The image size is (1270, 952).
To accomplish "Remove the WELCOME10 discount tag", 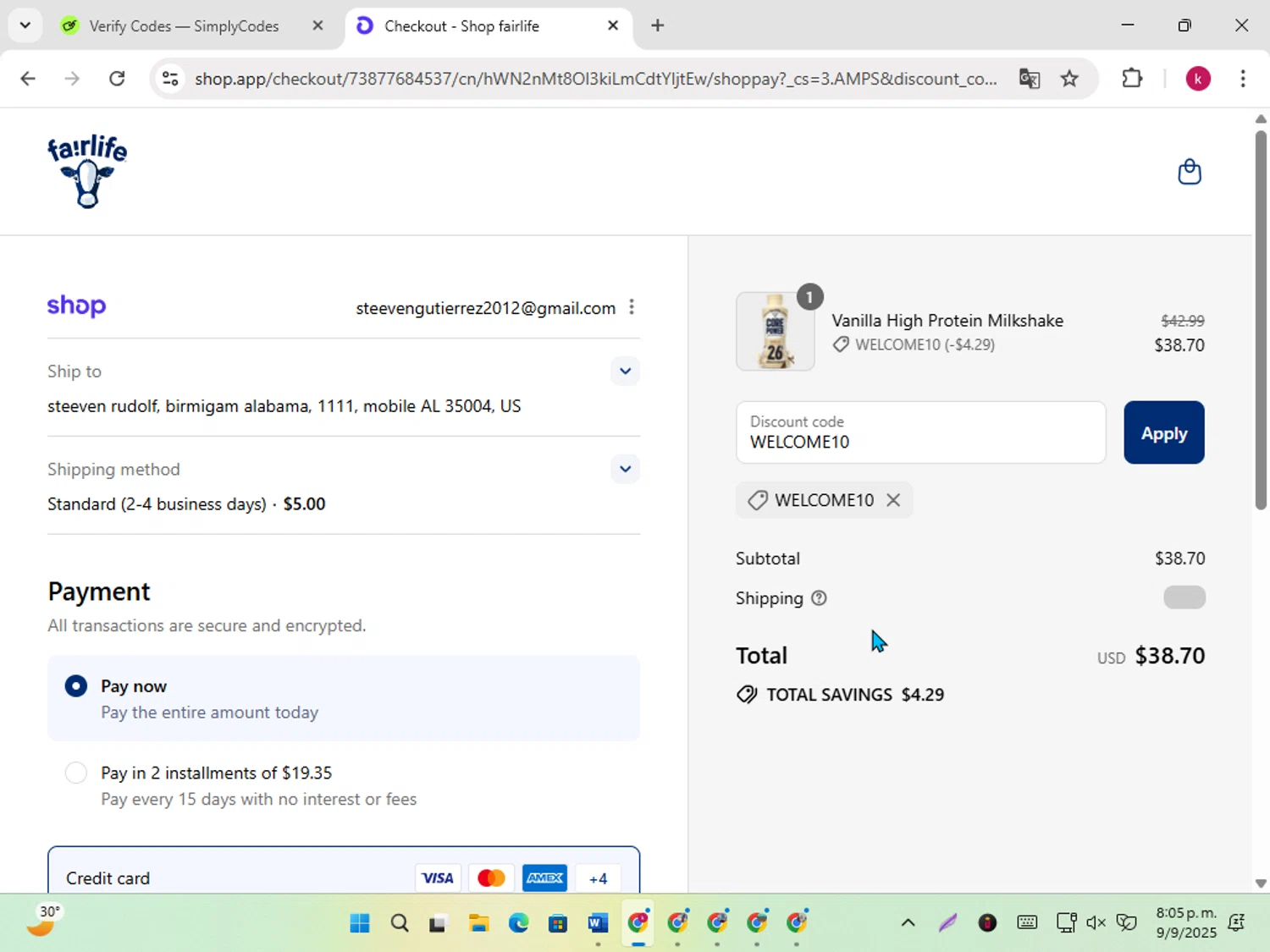I will click(x=893, y=500).
